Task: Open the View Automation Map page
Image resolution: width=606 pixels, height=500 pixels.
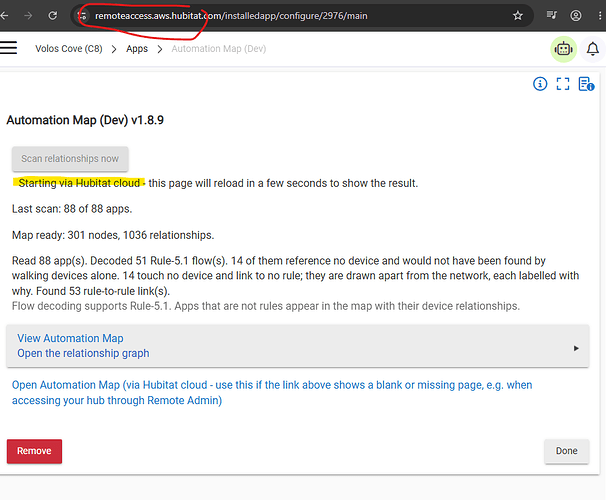Action: click(x=298, y=345)
